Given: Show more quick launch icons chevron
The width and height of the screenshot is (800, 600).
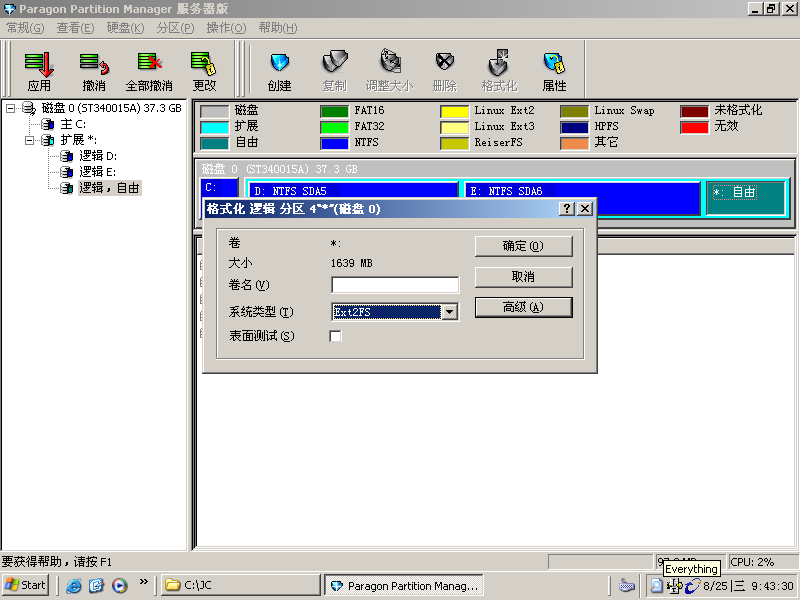Looking at the screenshot, I should 143,581.
